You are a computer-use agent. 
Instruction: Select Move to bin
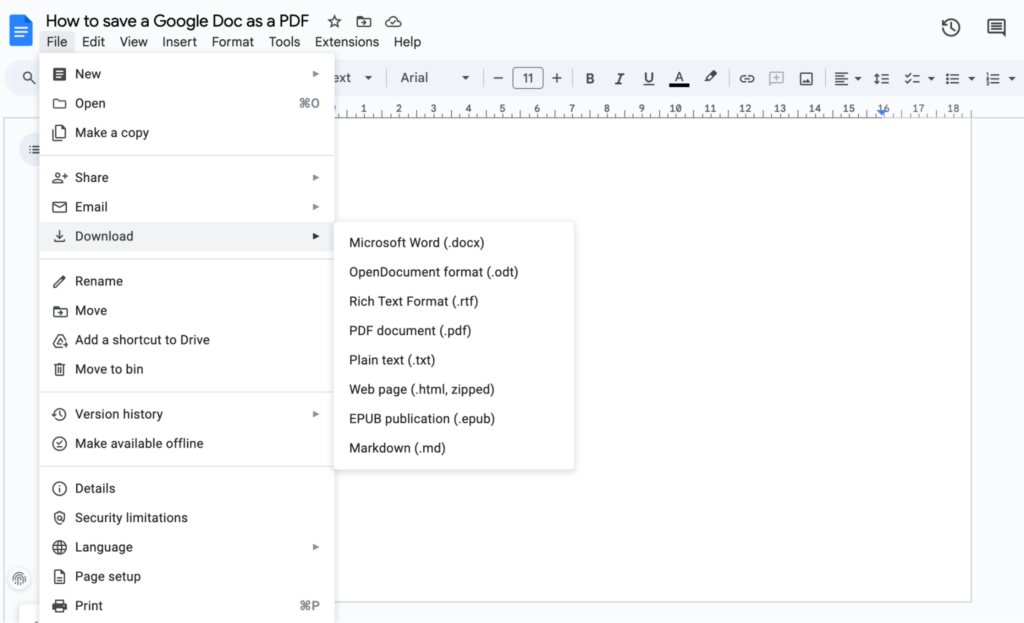point(187,370)
